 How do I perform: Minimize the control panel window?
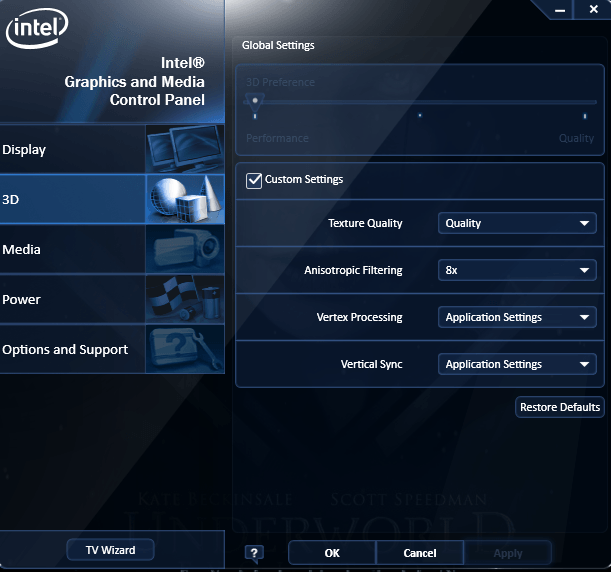coord(560,10)
